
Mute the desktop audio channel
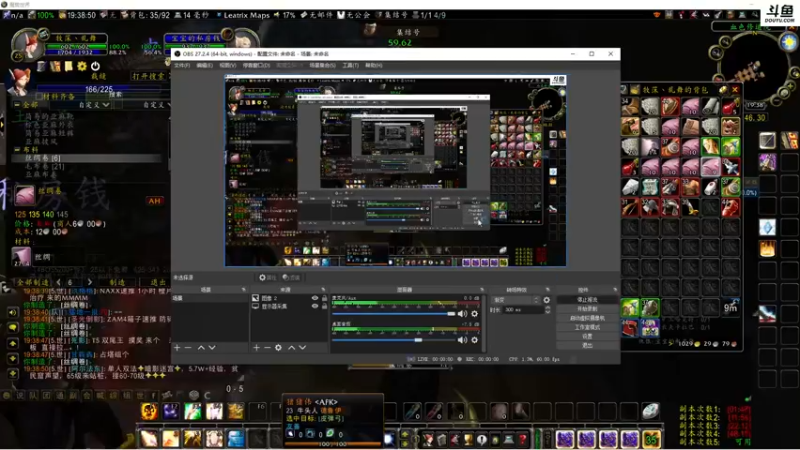click(462, 340)
